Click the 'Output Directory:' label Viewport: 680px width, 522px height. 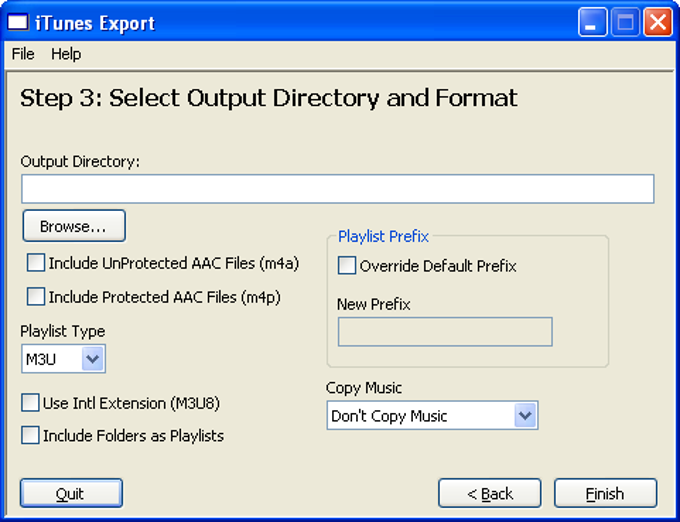pyautogui.click(x=80, y=161)
